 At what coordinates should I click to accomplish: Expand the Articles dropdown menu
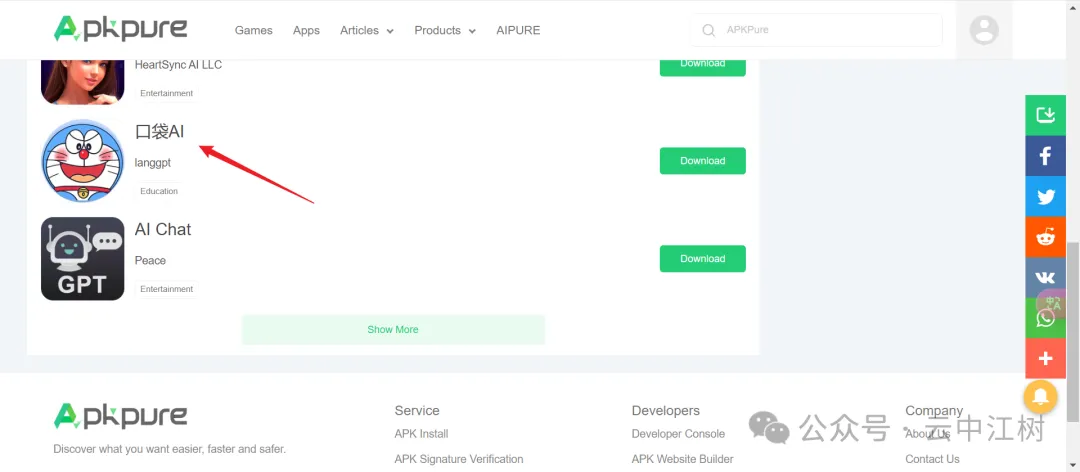point(366,30)
